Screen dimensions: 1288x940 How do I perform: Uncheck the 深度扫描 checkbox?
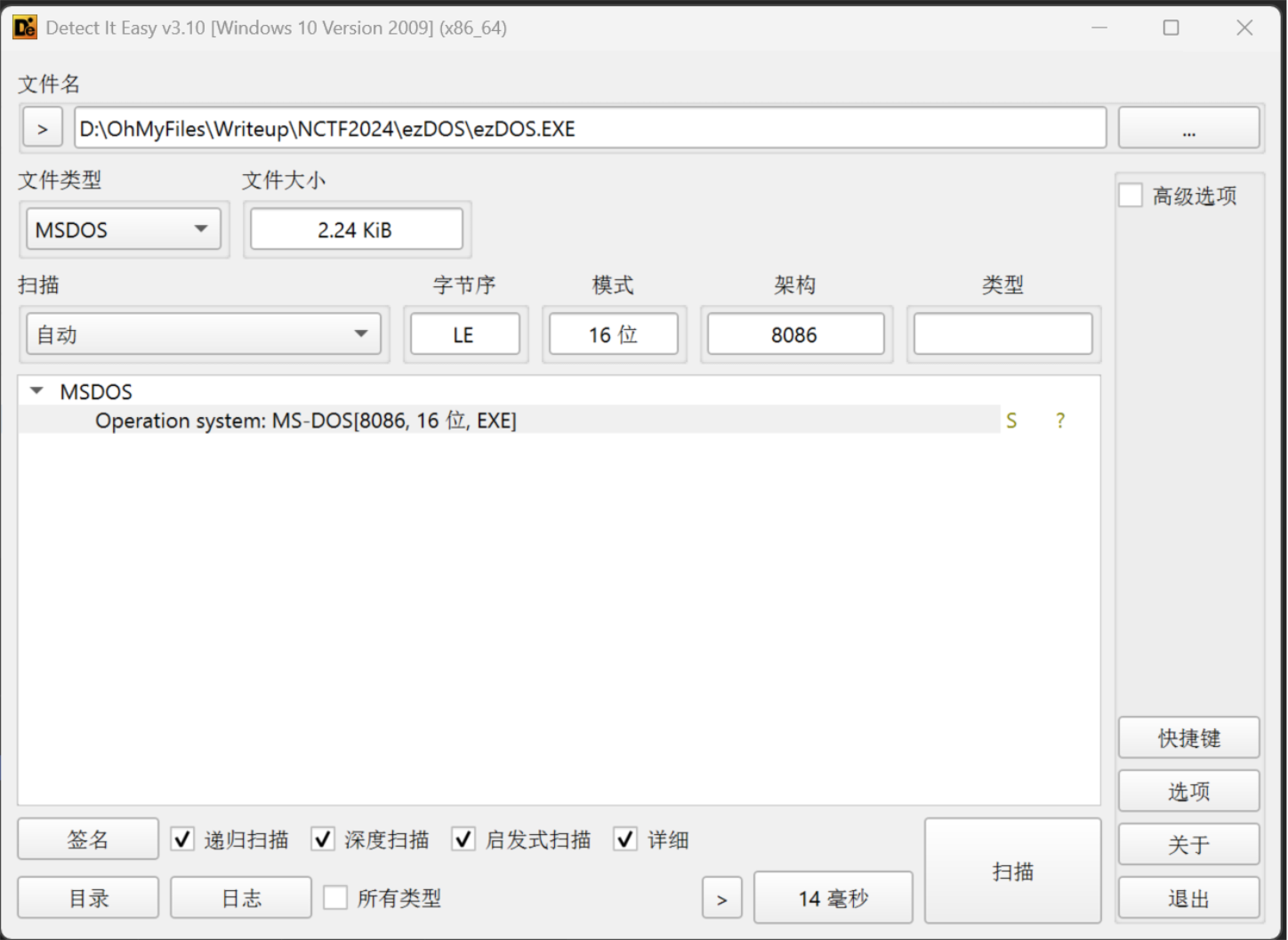pos(323,839)
